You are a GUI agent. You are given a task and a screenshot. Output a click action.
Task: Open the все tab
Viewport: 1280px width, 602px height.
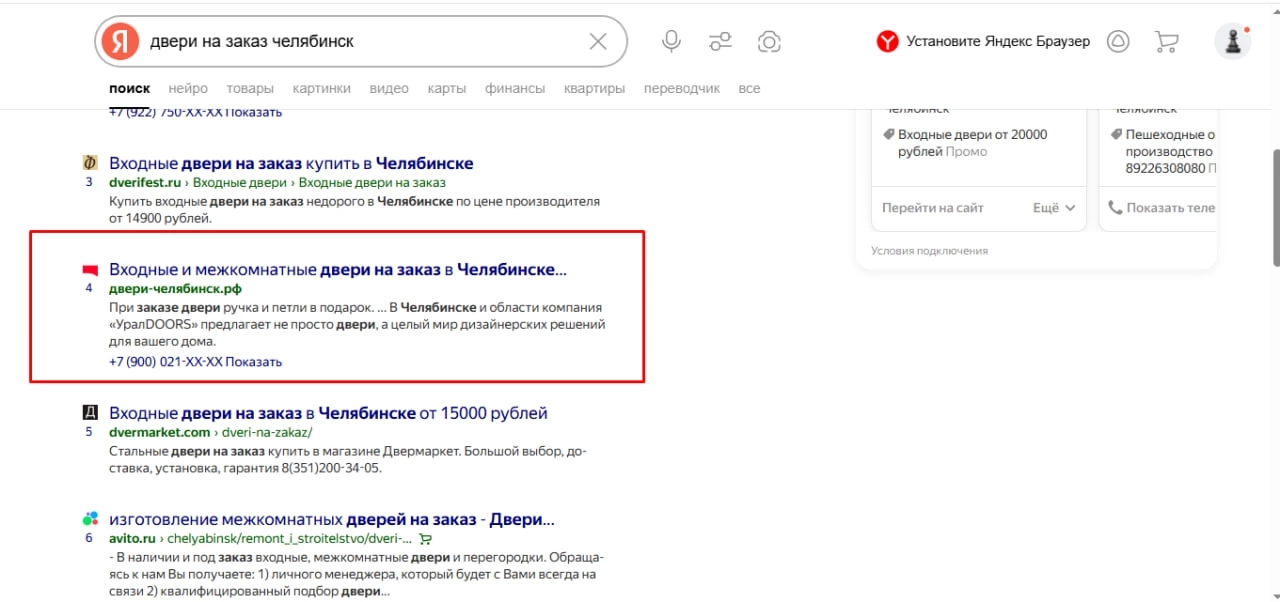coord(749,88)
